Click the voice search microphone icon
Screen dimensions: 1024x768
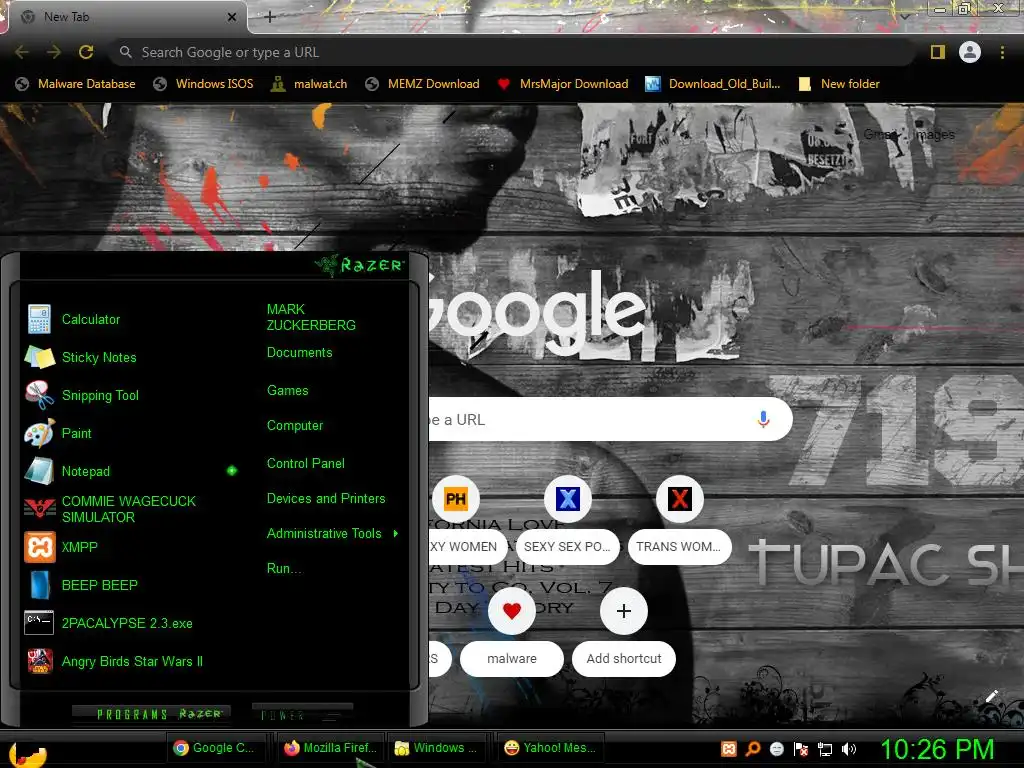coord(763,419)
